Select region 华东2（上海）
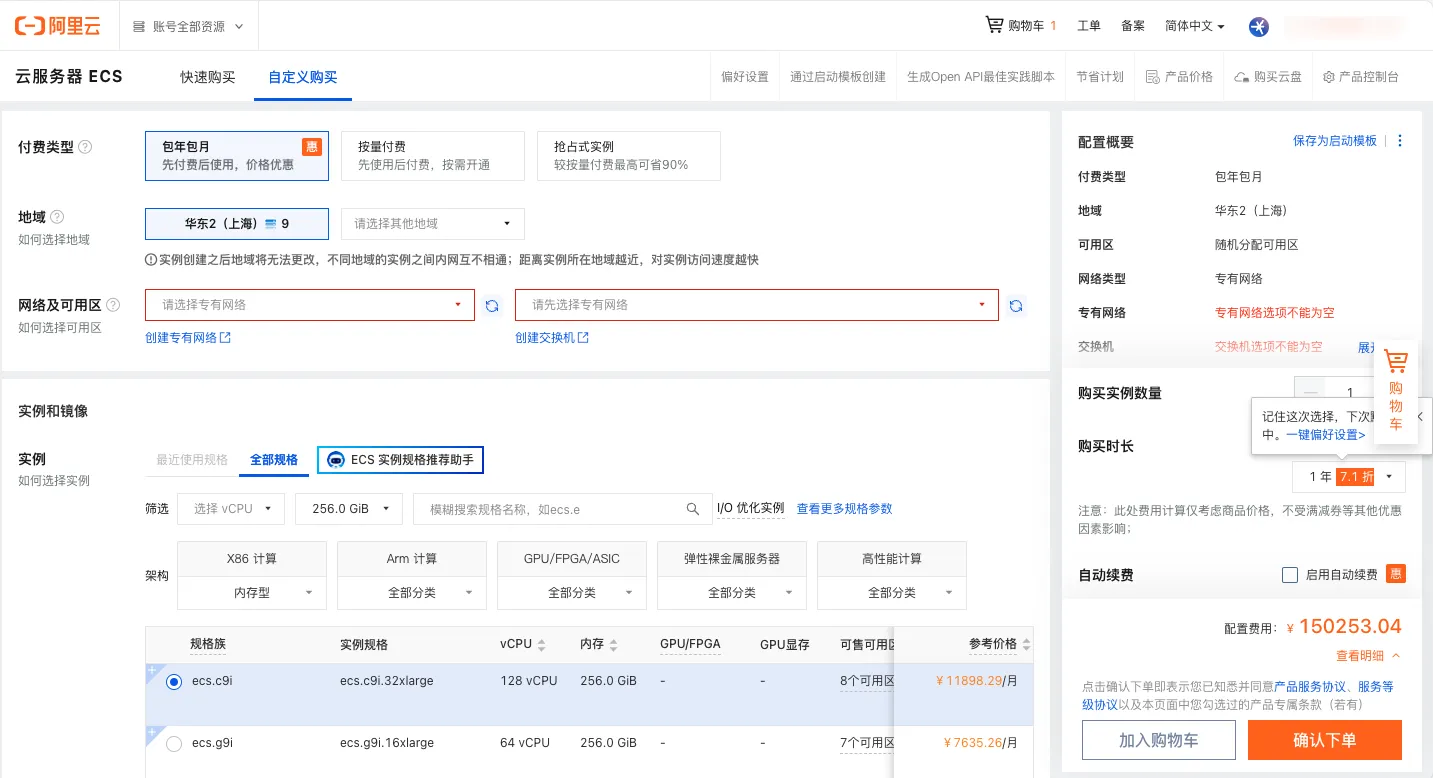The height and width of the screenshot is (778, 1433). tap(237, 224)
